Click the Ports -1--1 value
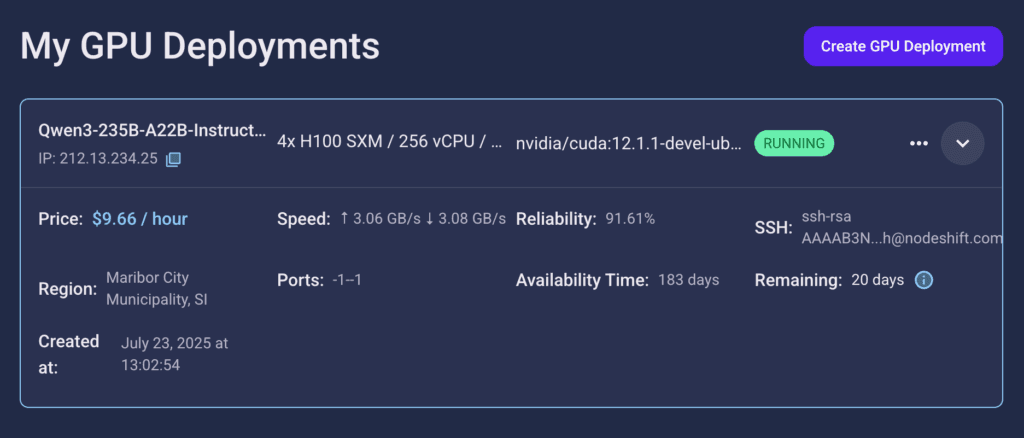 [347, 280]
